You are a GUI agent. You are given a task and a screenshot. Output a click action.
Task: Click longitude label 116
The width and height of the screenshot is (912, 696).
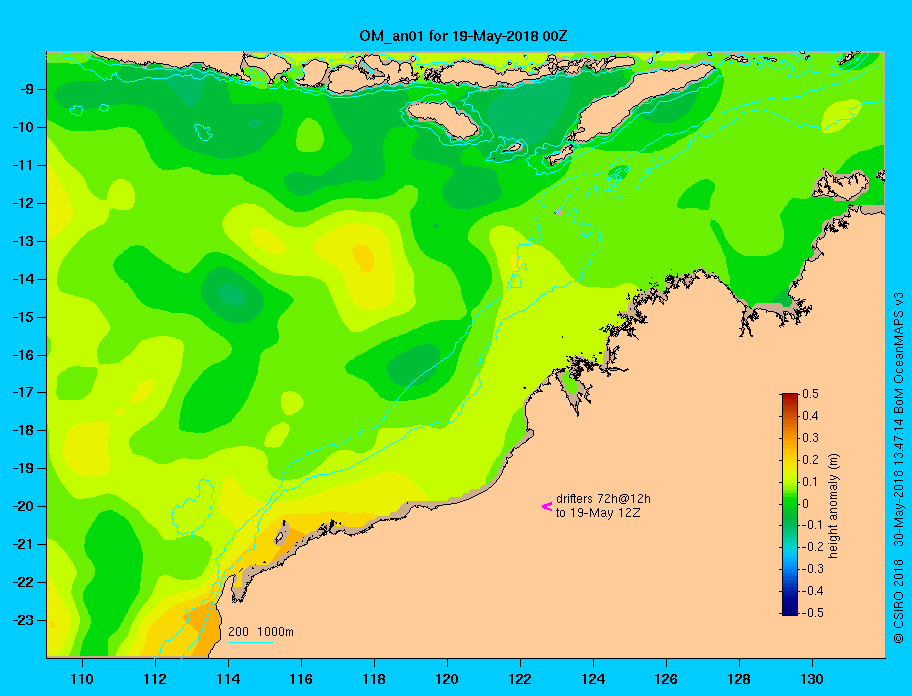coord(301,679)
